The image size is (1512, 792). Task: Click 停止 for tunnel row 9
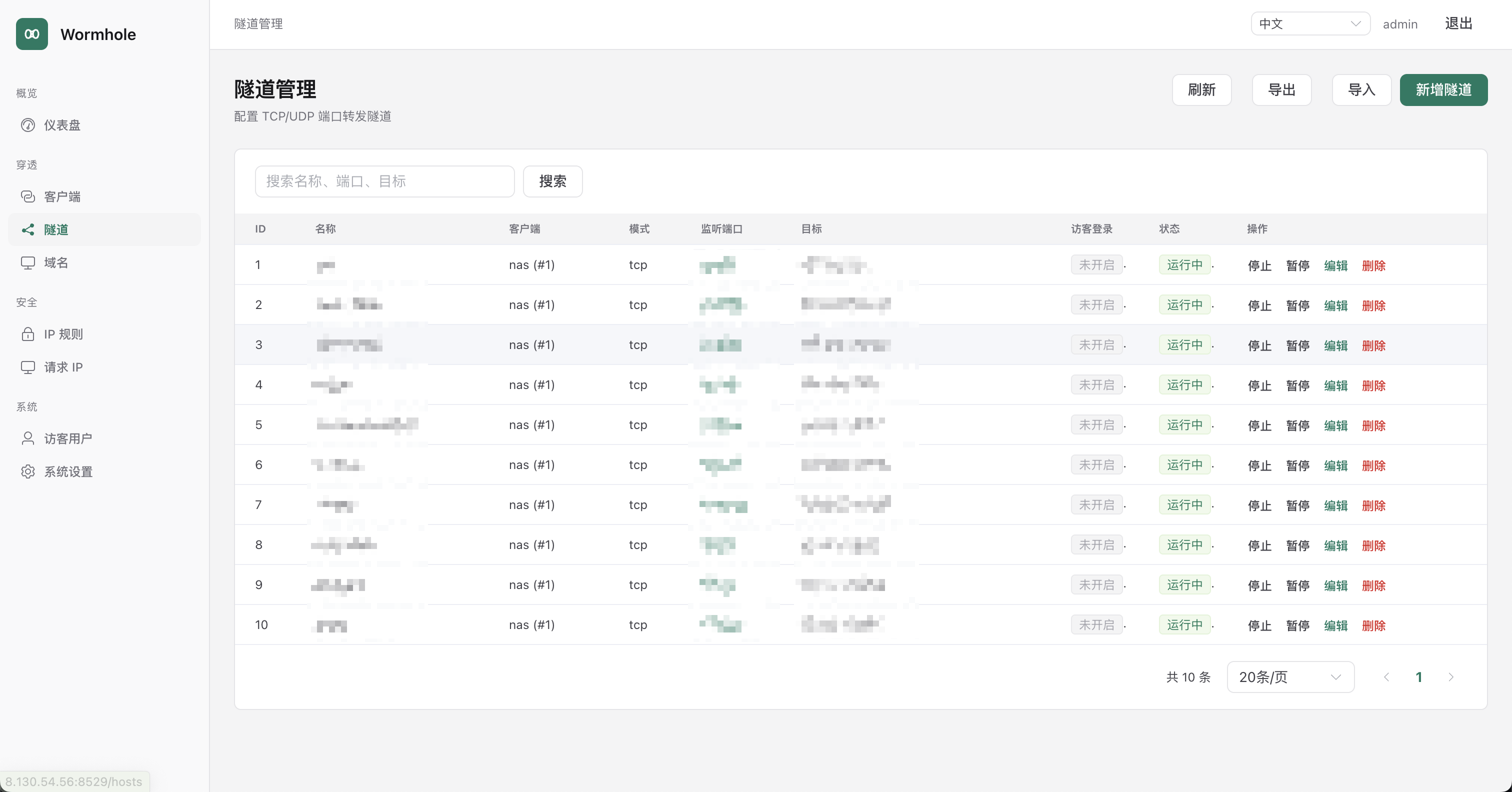(1259, 585)
